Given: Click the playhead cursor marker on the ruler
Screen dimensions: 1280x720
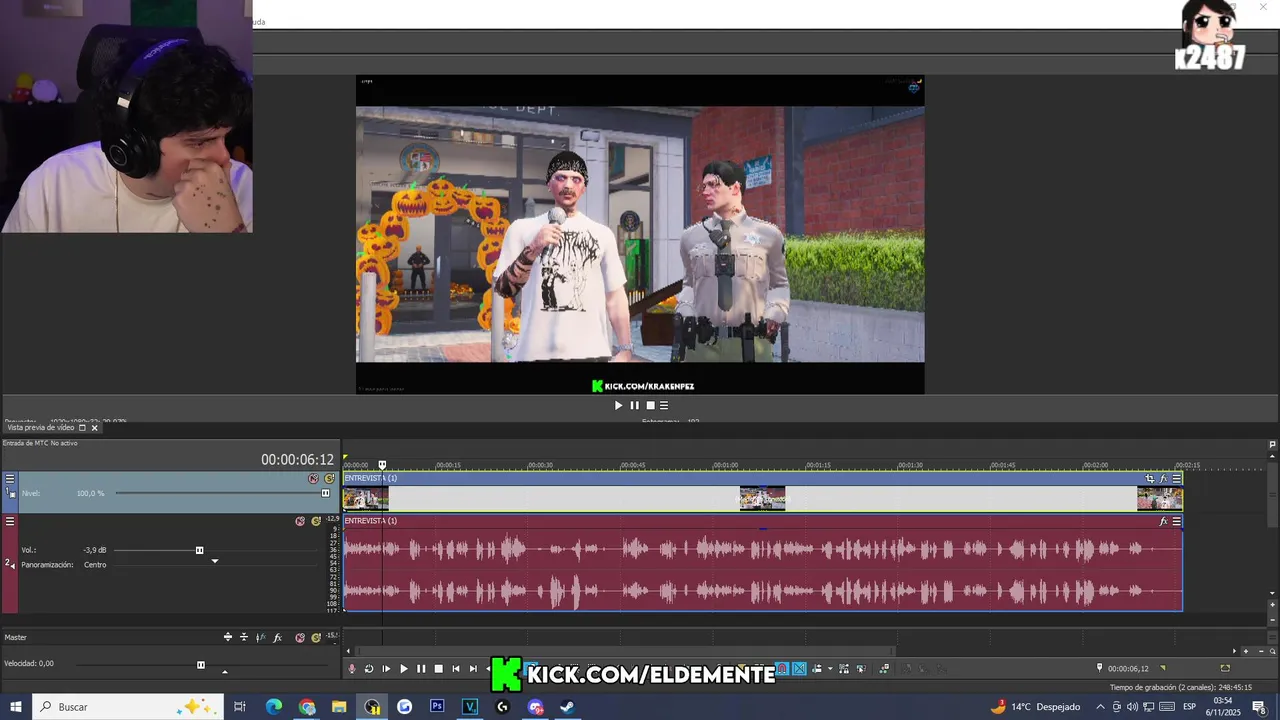Looking at the screenshot, I should tap(382, 465).
